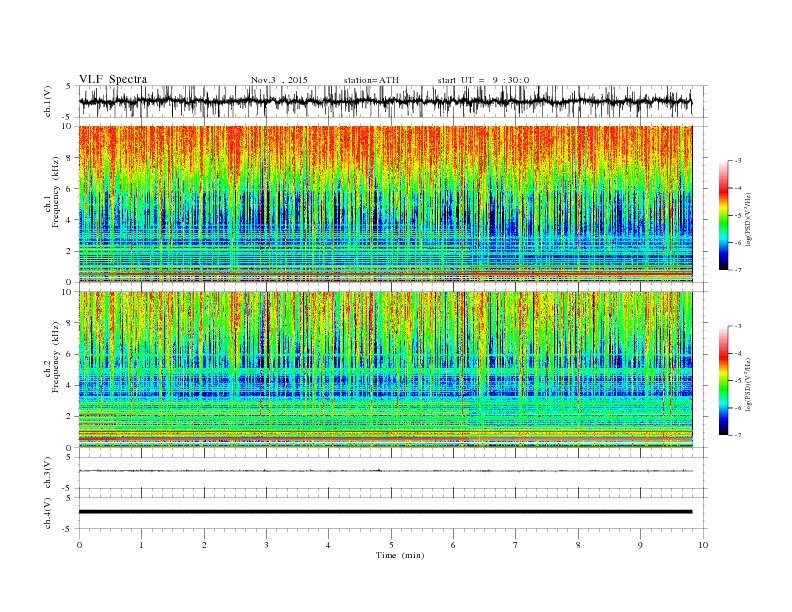Click the lower colorbar's log(PSD) label
This screenshot has height=612, width=792.
tap(749, 385)
